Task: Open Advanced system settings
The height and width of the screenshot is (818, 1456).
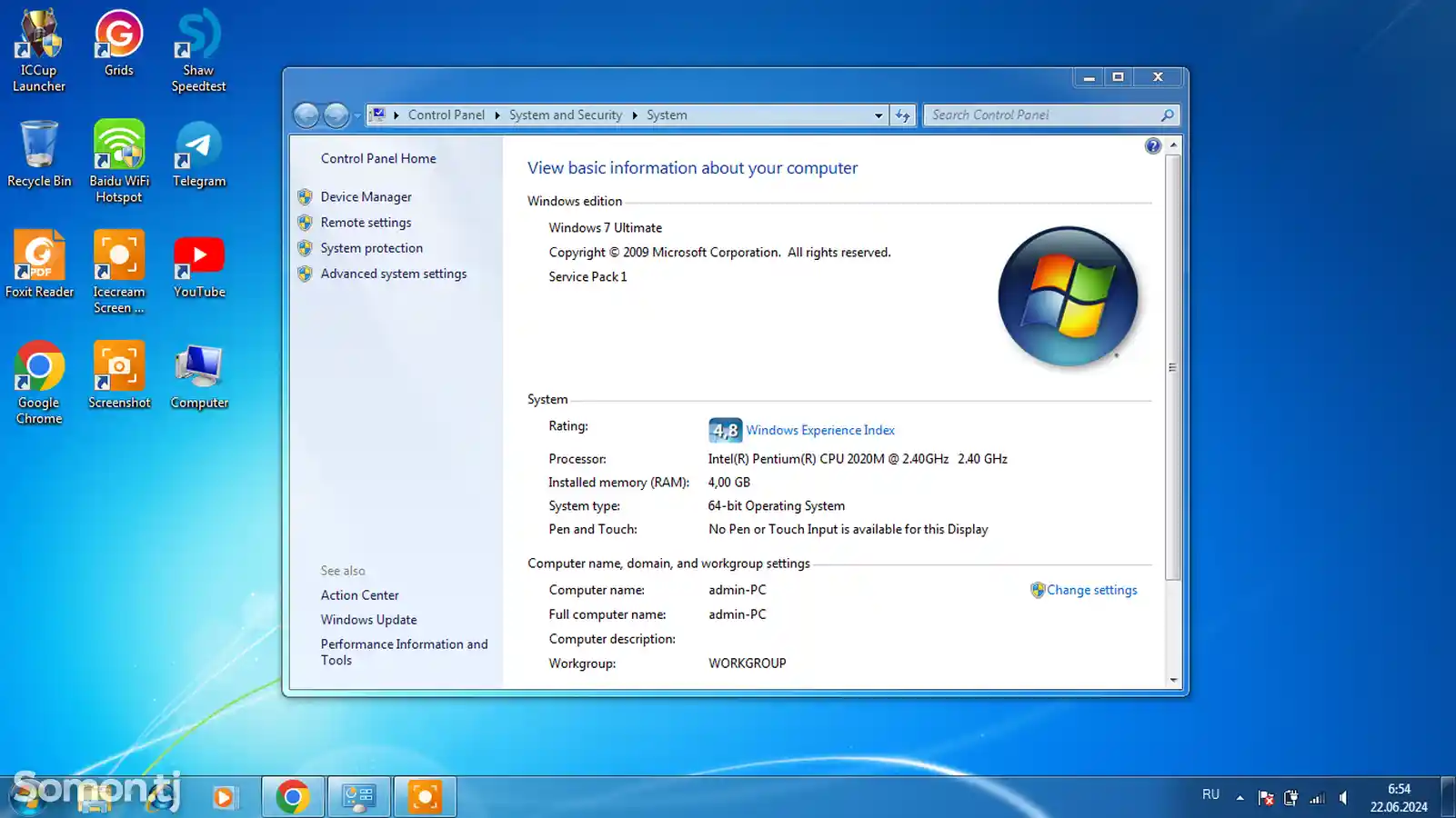Action: pyautogui.click(x=393, y=274)
